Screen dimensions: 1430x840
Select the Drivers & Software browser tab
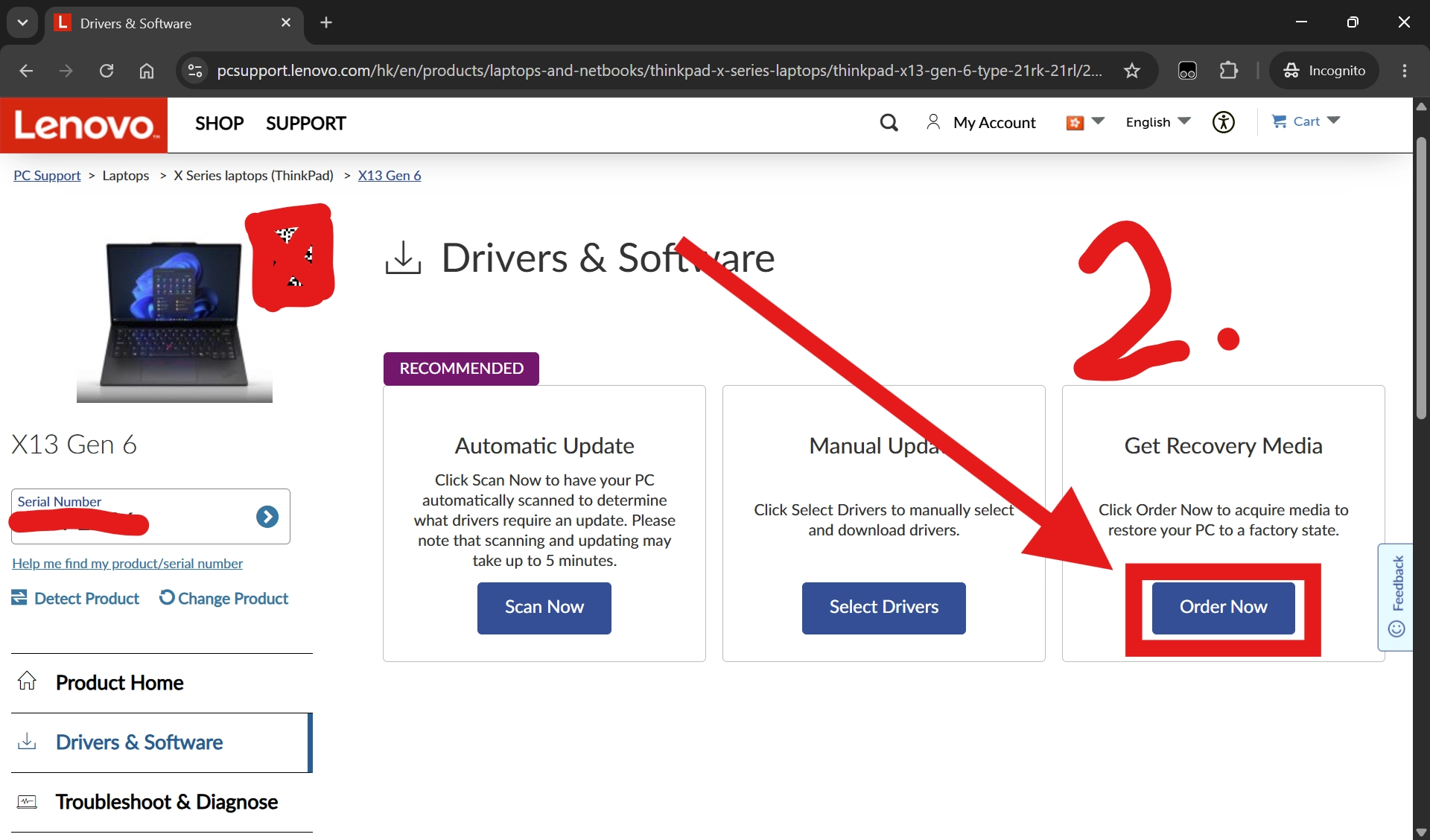(x=174, y=23)
